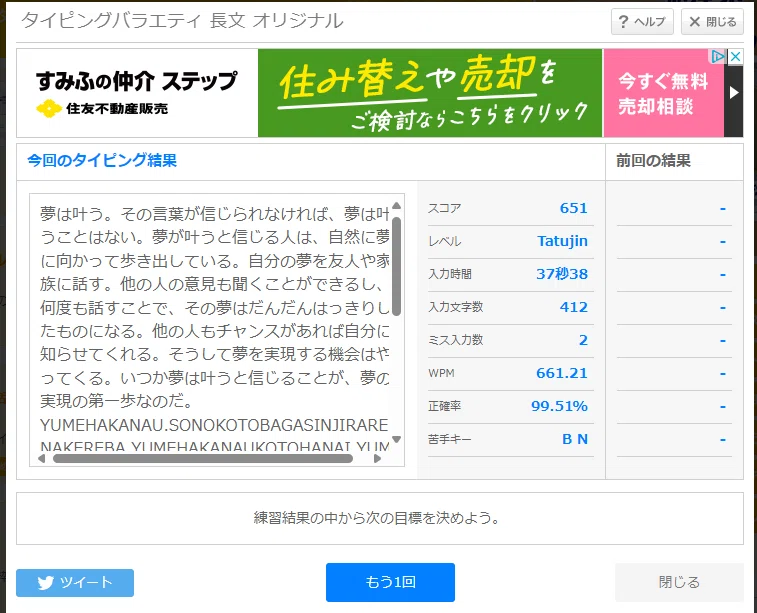The height and width of the screenshot is (613, 757).
Task: Click the スコア row label
Action: click(445, 209)
